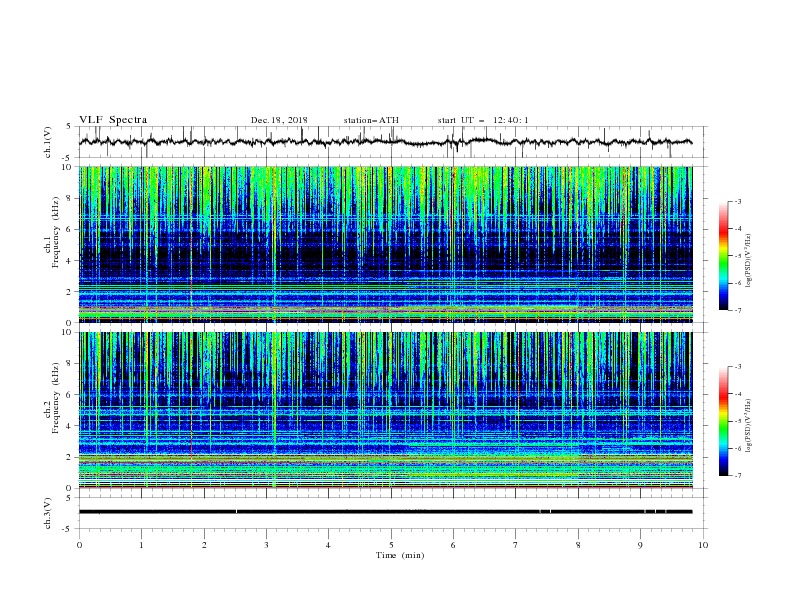Click the lower colorbar 'log(PSD)(V²/Hz)' label
Image resolution: width=792 pixels, height=612 pixels.
point(749,426)
